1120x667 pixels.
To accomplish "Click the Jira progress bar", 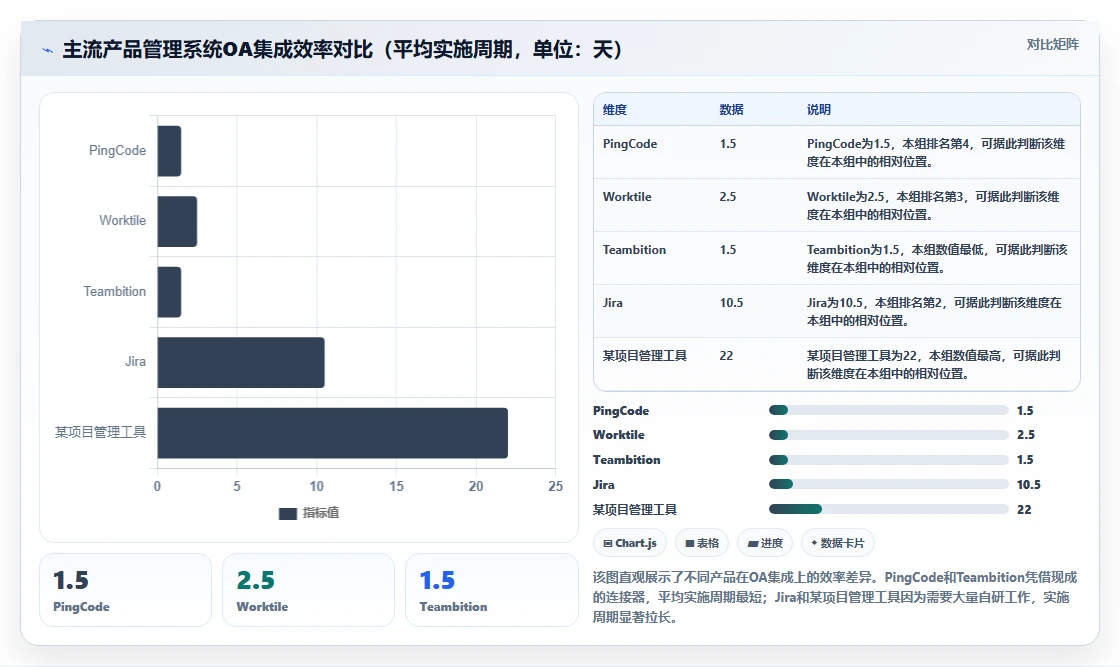I will click(889, 484).
